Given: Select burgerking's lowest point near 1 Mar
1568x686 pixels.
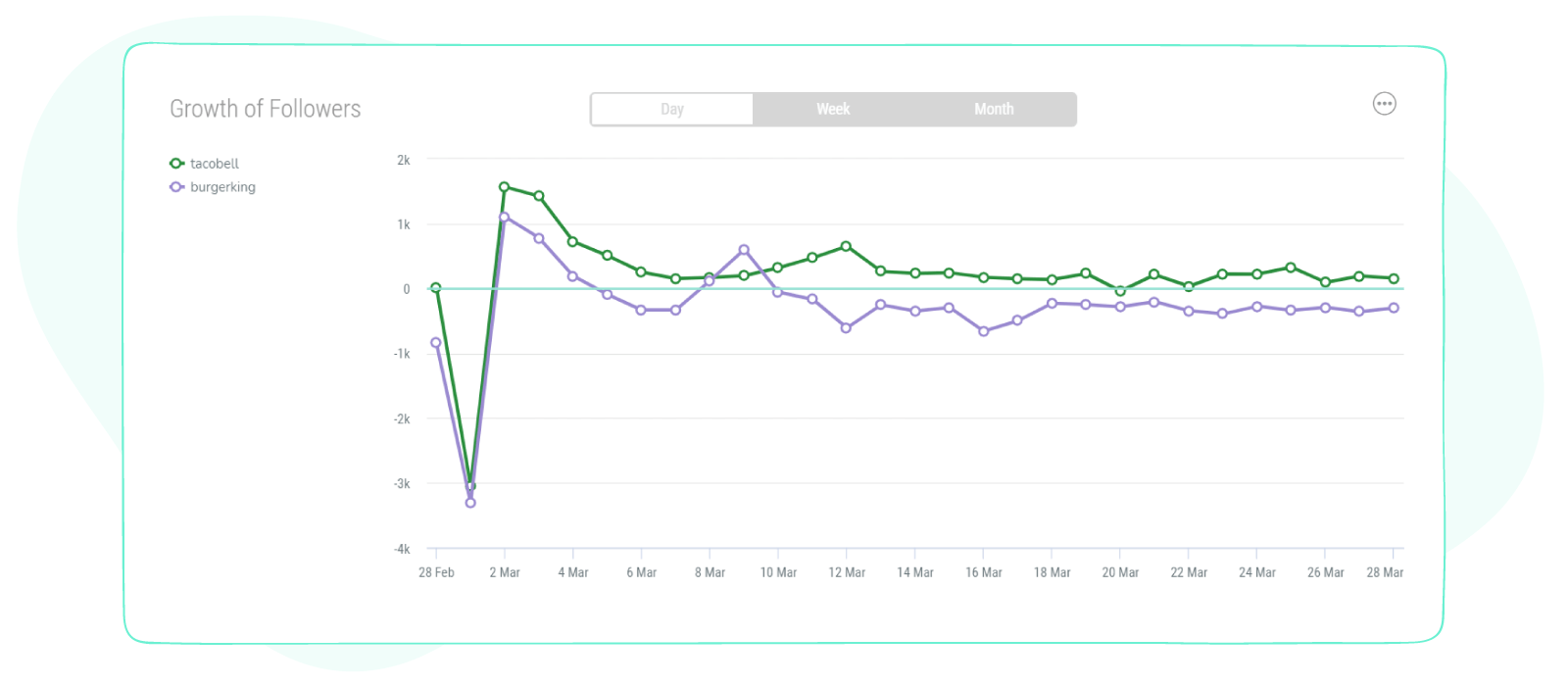Looking at the screenshot, I should tap(469, 502).
